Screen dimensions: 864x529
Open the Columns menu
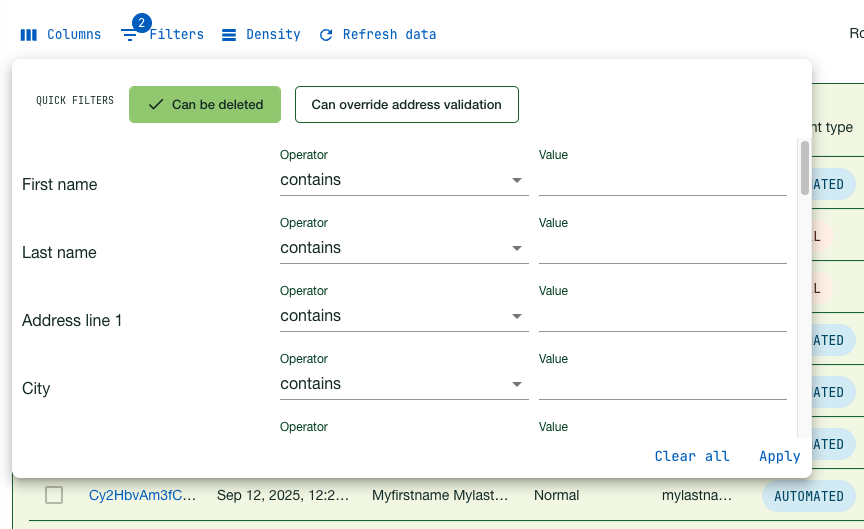pos(61,35)
